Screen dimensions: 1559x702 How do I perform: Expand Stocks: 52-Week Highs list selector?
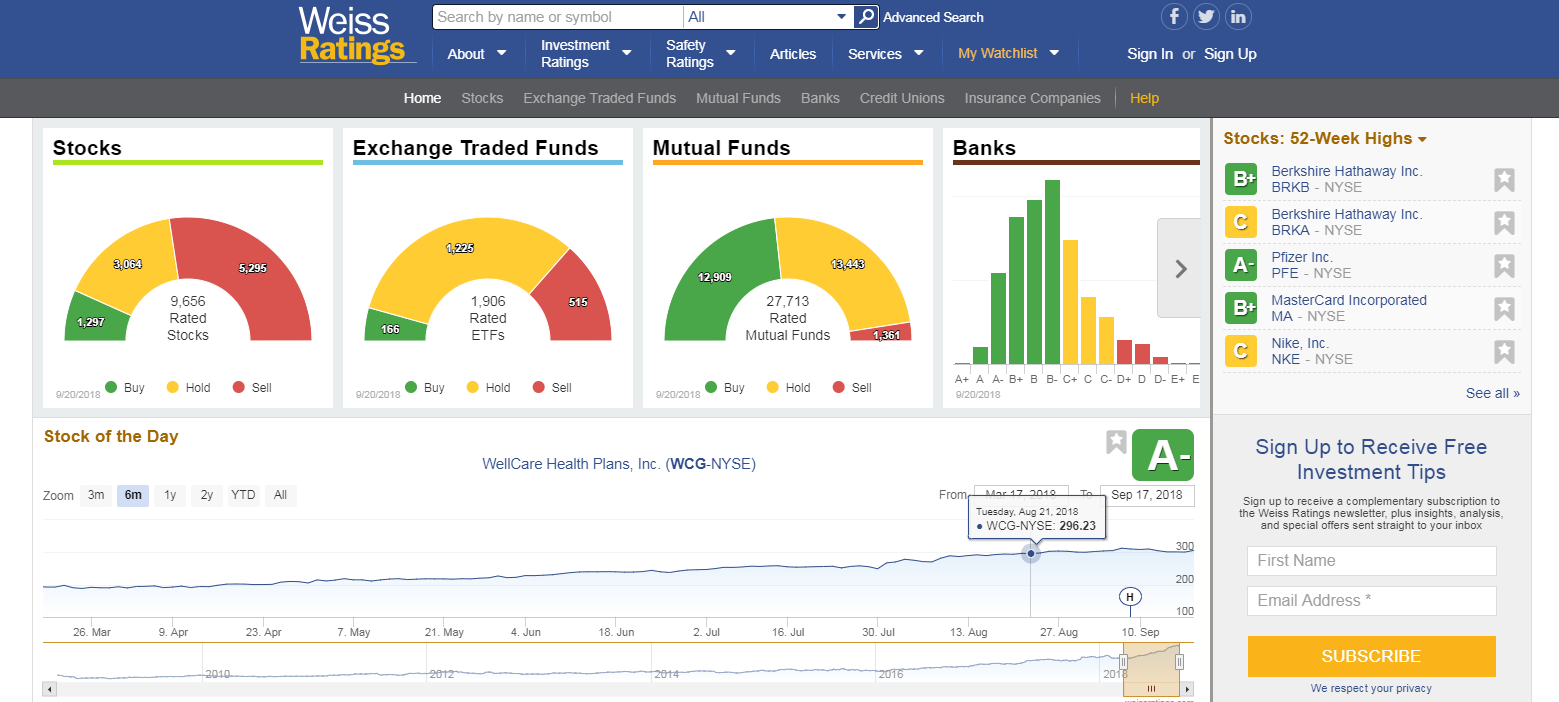point(1325,138)
